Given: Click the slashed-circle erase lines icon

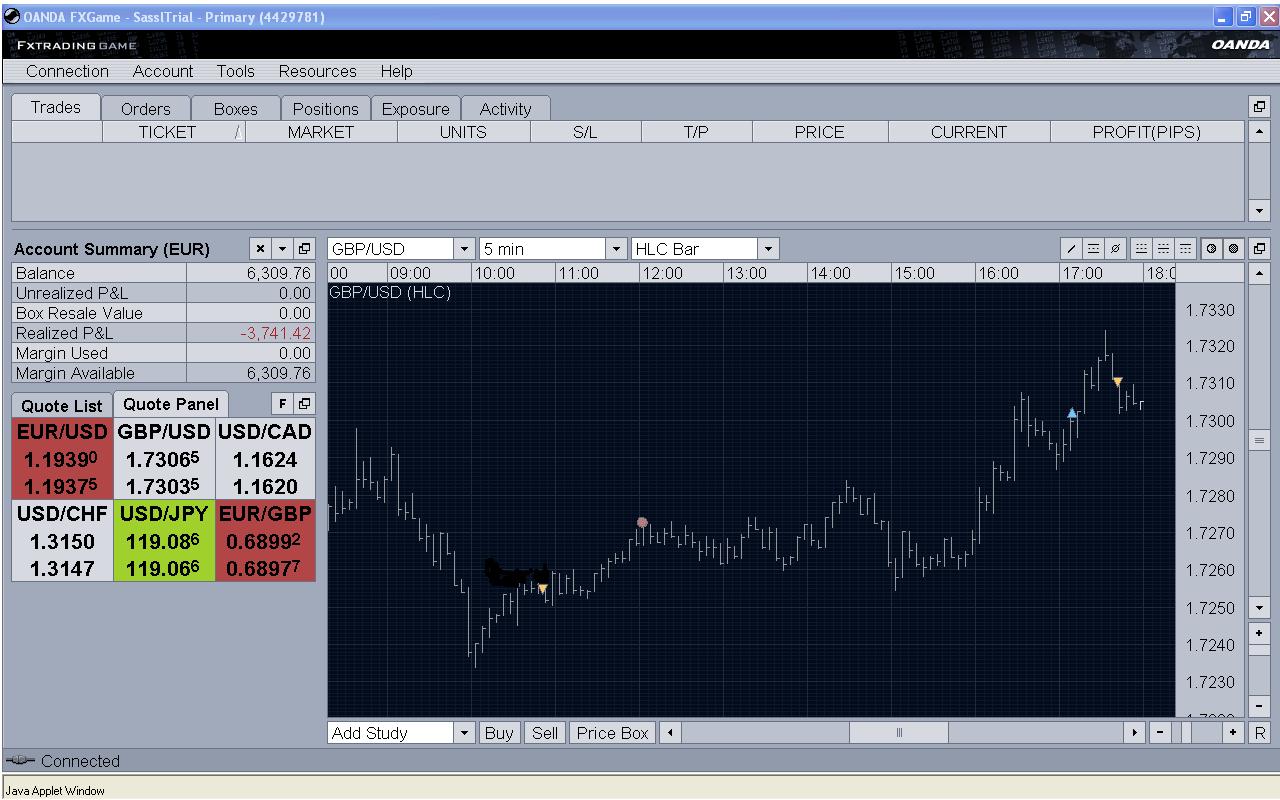Looking at the screenshot, I should point(1116,249).
